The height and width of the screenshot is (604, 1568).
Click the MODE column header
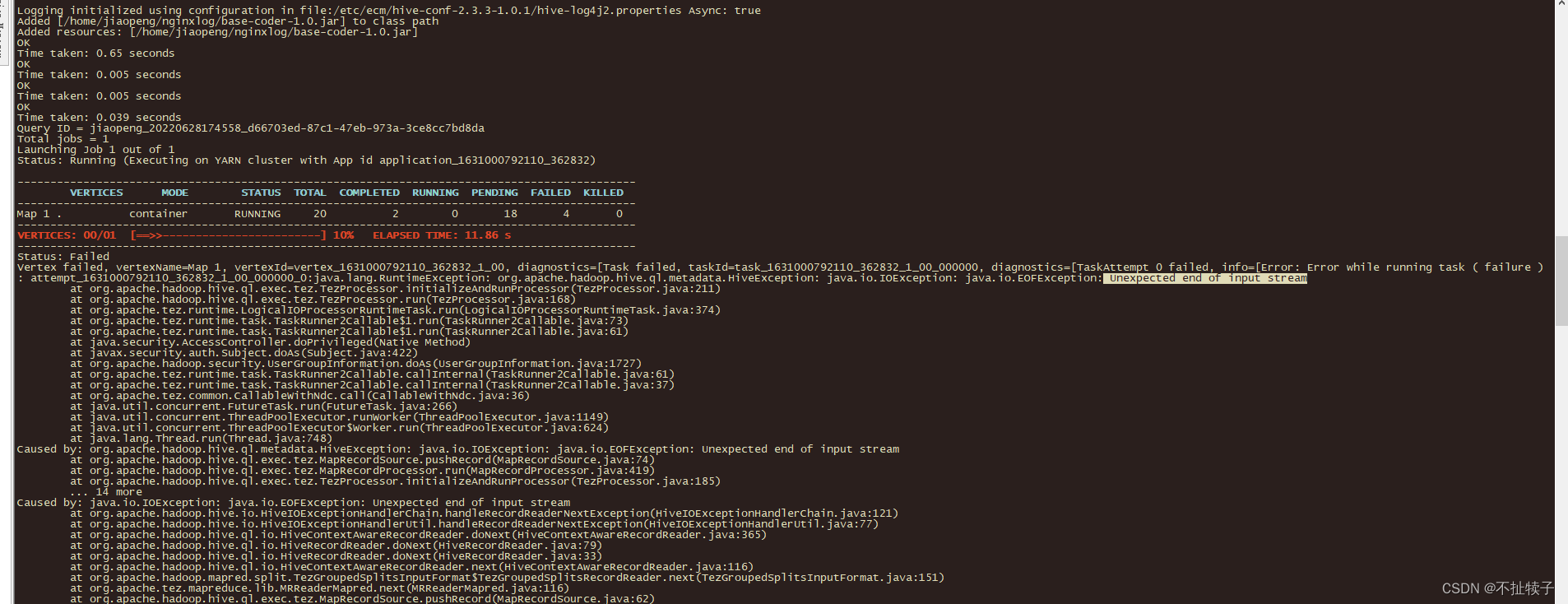tap(174, 193)
